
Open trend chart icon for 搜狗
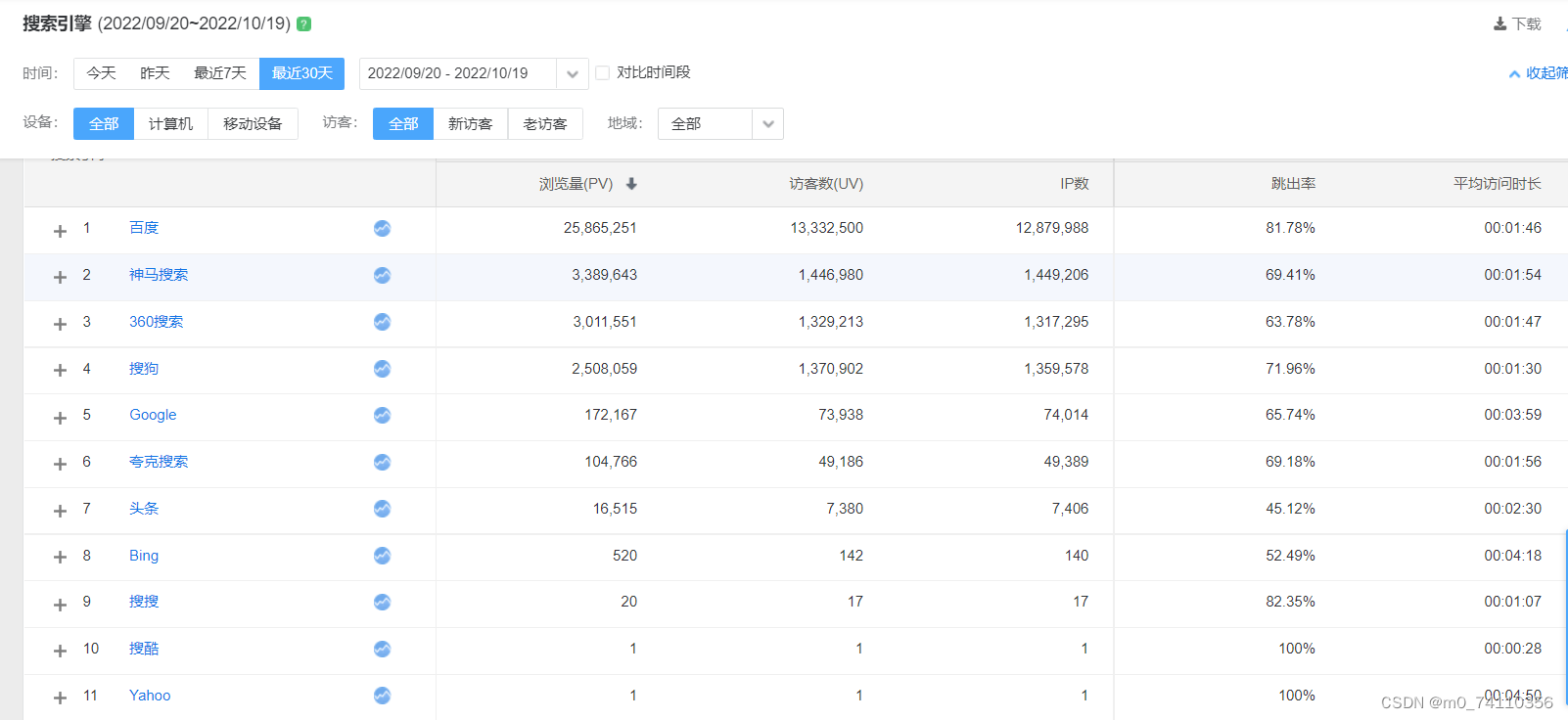[x=382, y=369]
